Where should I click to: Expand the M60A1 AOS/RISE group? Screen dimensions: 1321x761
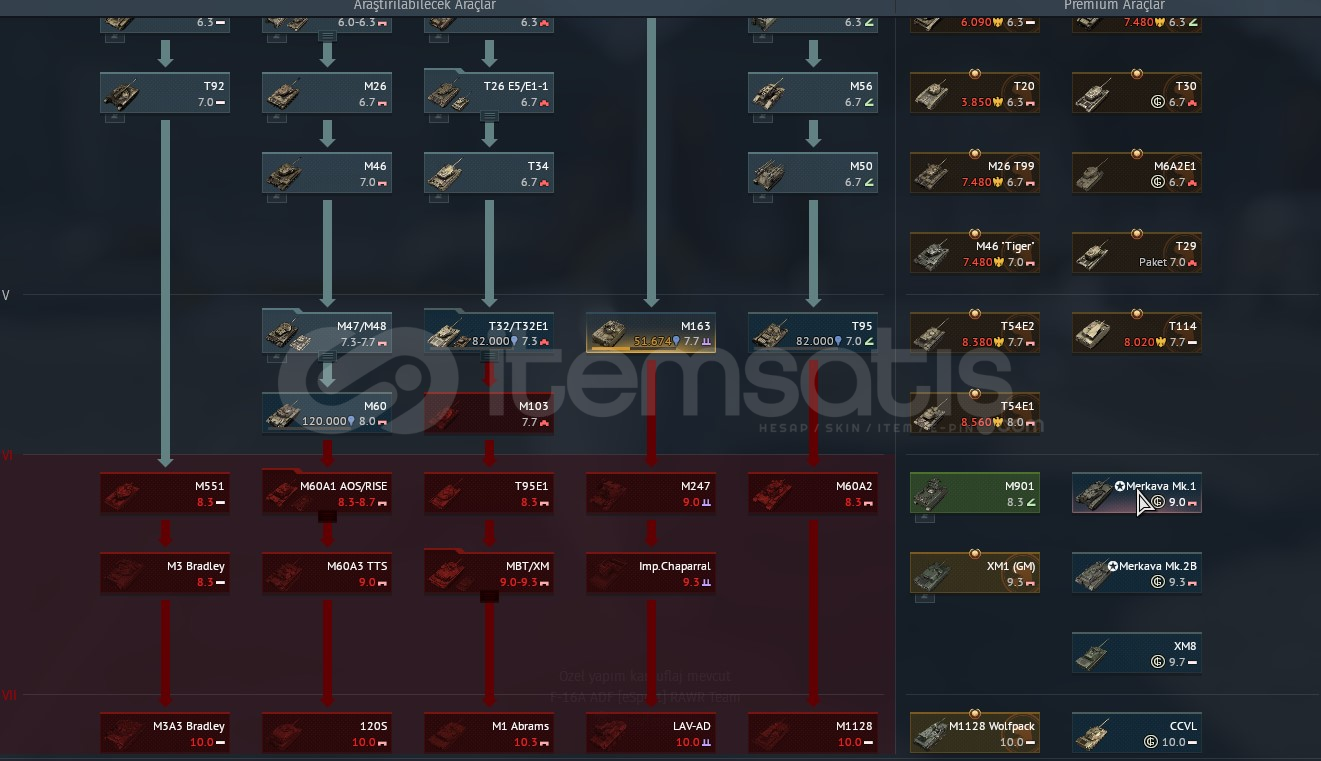coord(327,516)
